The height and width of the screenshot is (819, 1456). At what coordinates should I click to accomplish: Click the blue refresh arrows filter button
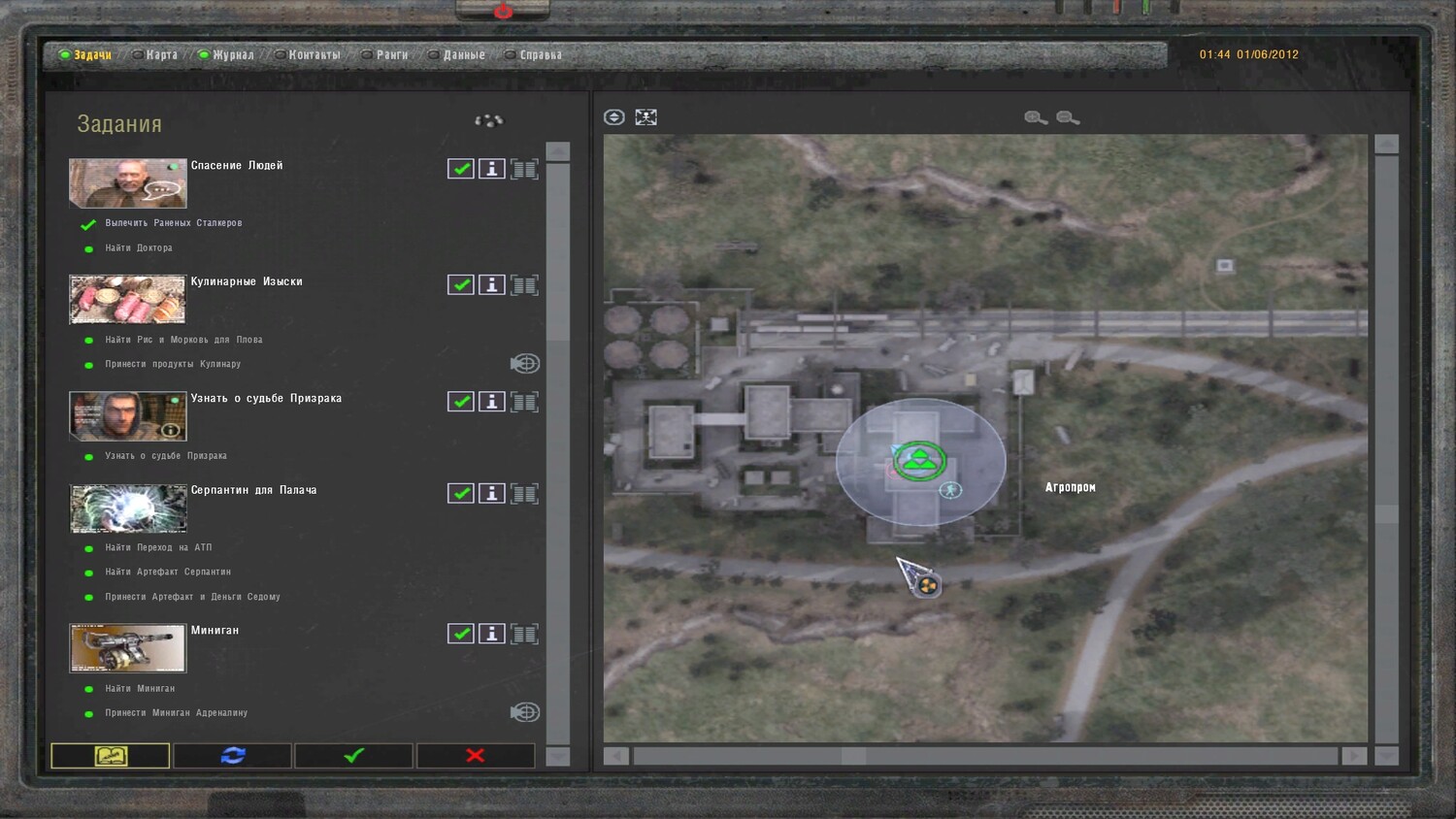232,755
